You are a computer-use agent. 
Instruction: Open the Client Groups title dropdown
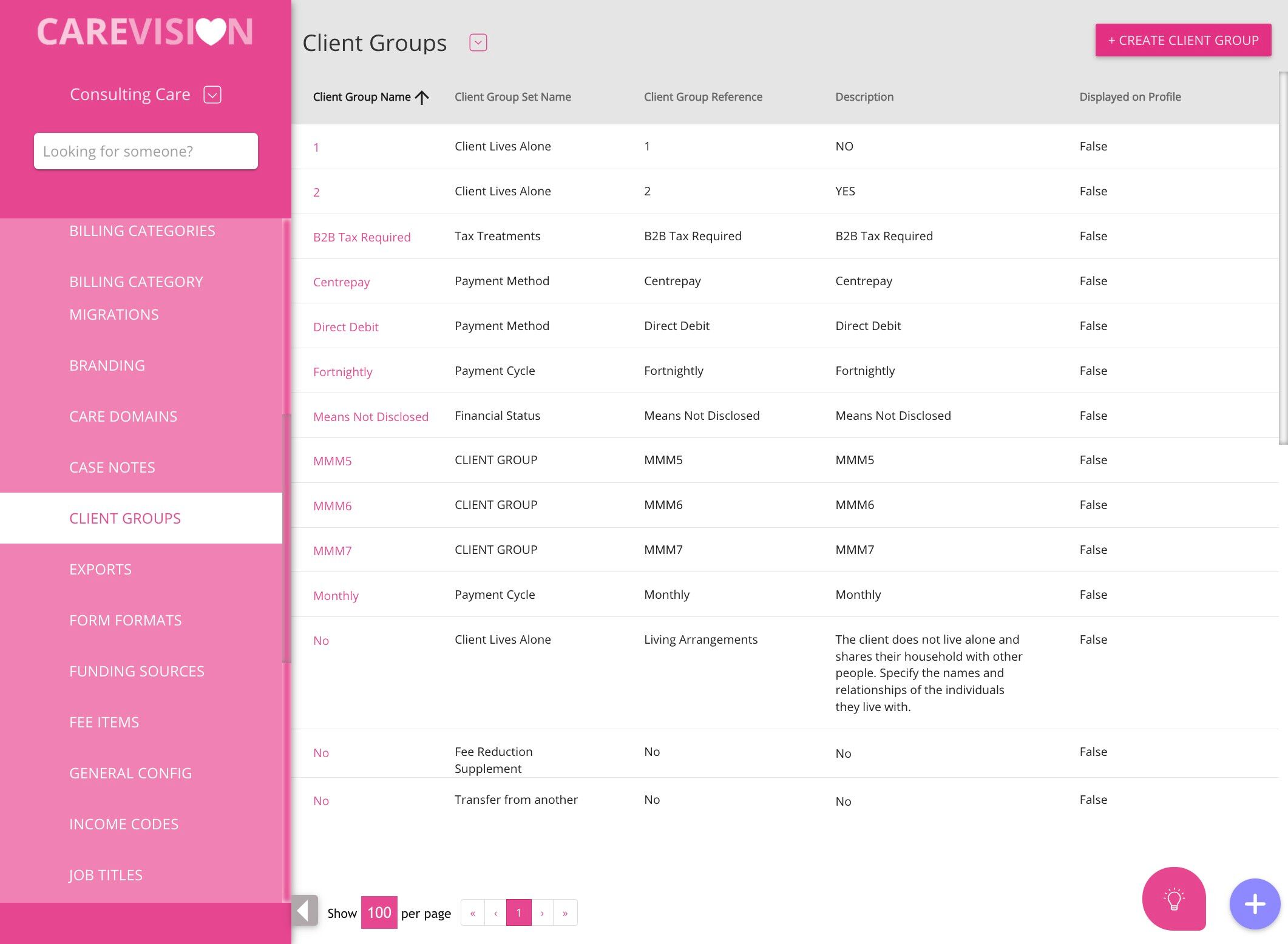[478, 42]
